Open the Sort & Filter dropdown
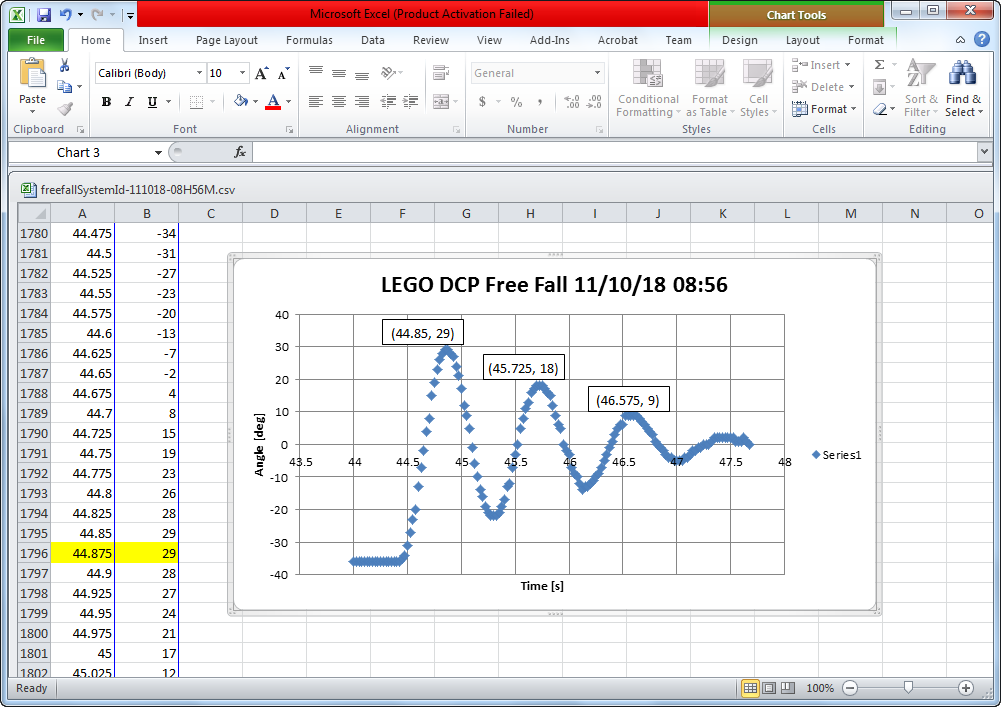This screenshot has width=1001, height=707. point(921,88)
